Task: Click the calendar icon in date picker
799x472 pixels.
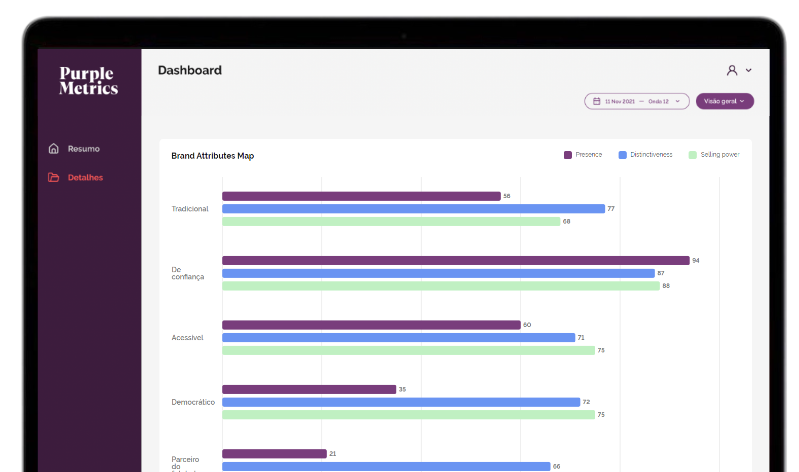Action: [596, 101]
